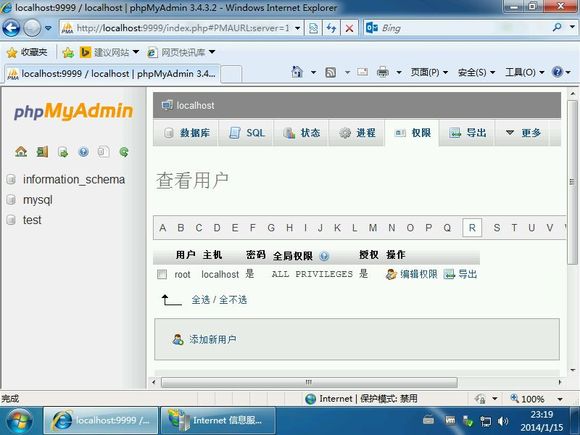The width and height of the screenshot is (580, 435).
Task: Open the 100% zoom level dropdown
Action: point(560,399)
